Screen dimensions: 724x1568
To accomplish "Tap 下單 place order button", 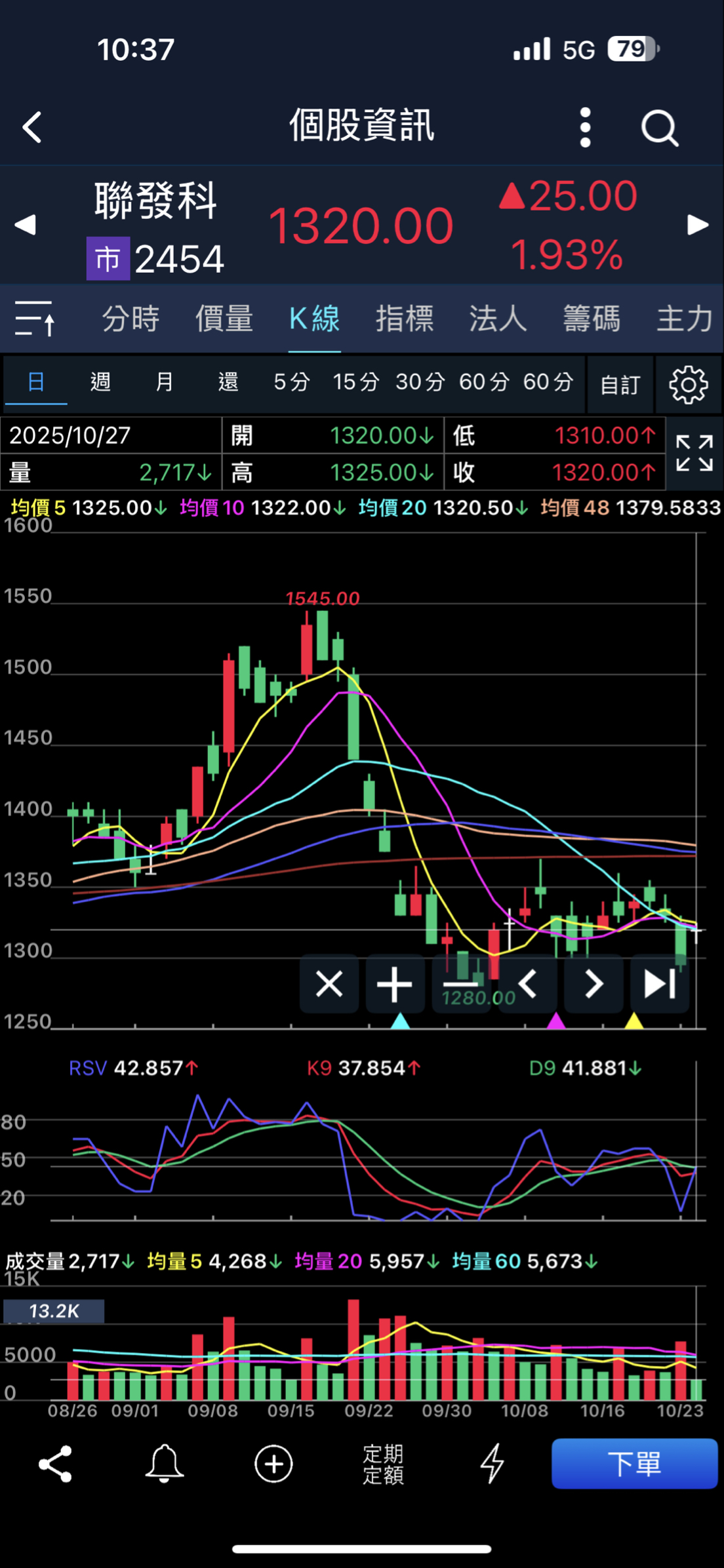I will [635, 1464].
